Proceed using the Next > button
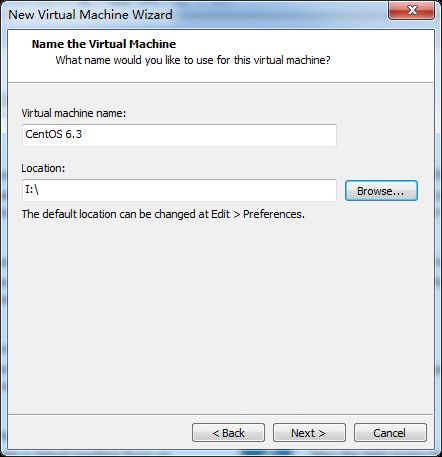The width and height of the screenshot is (442, 457). pyautogui.click(x=309, y=433)
